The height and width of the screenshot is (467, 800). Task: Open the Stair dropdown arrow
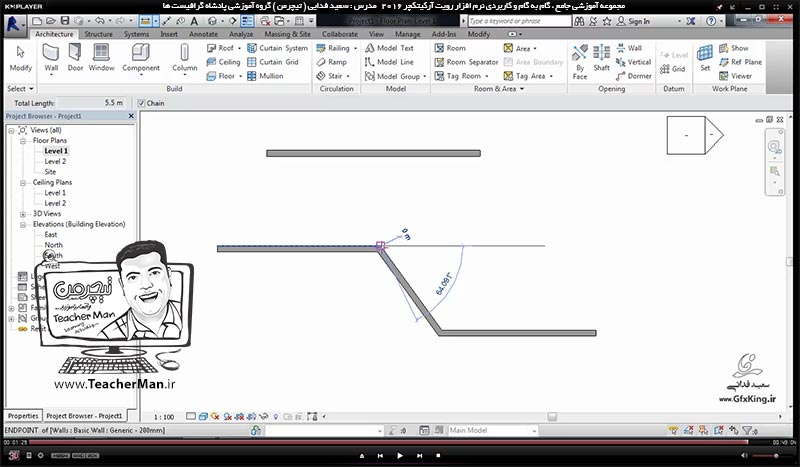click(x=348, y=76)
